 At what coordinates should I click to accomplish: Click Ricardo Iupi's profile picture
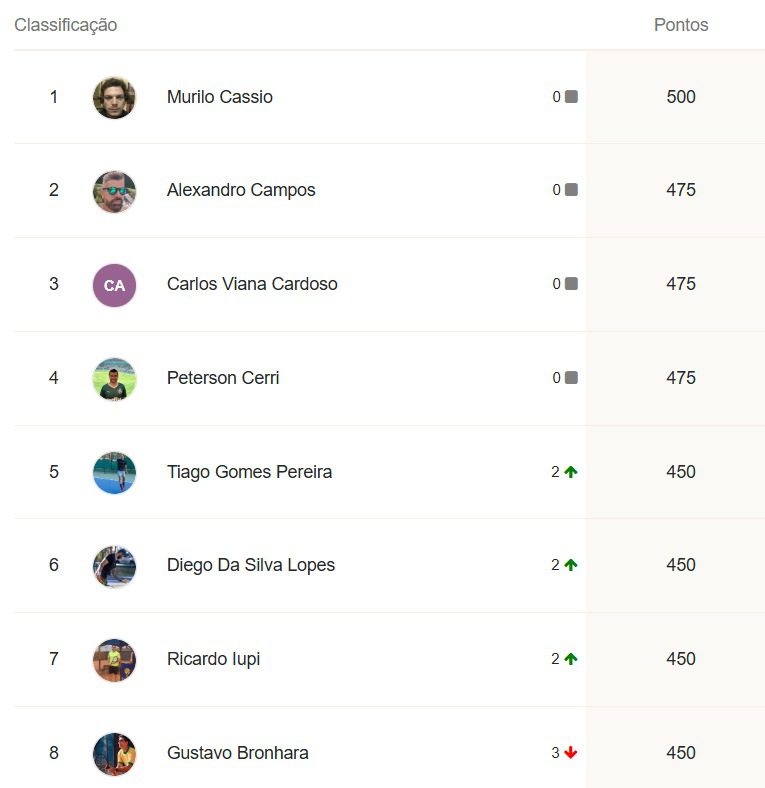114,660
